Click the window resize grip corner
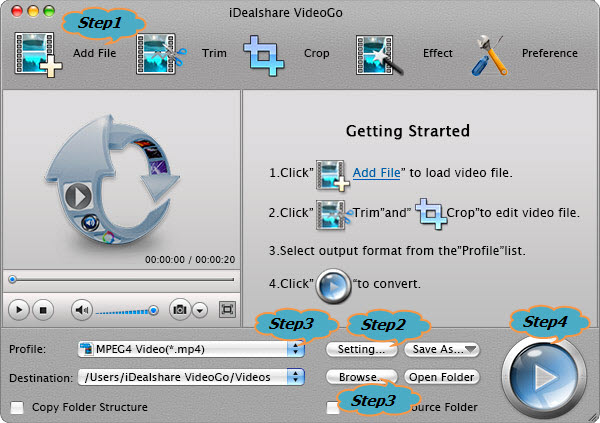The image size is (600, 423). tap(593, 417)
